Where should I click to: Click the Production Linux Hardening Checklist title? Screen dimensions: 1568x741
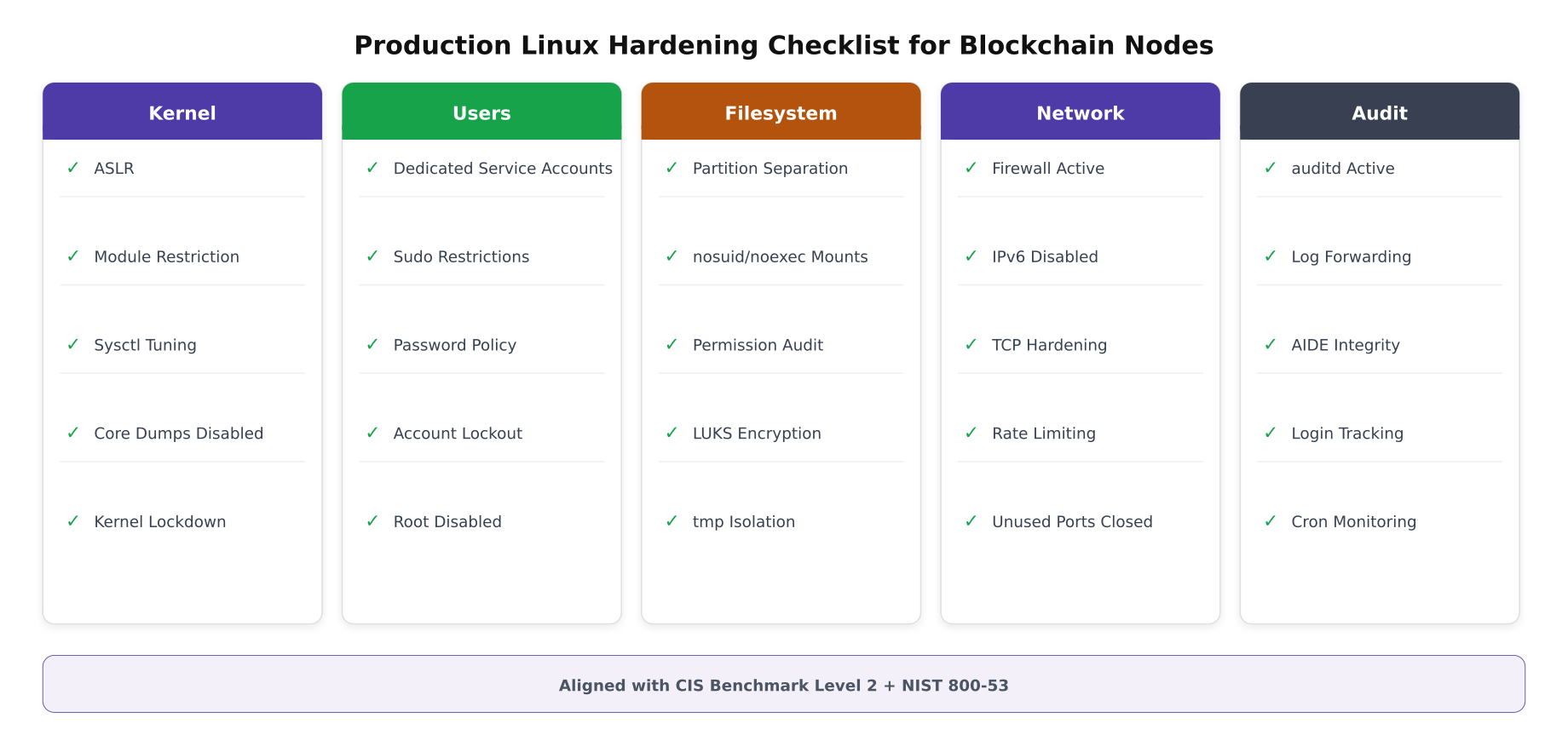click(x=784, y=45)
